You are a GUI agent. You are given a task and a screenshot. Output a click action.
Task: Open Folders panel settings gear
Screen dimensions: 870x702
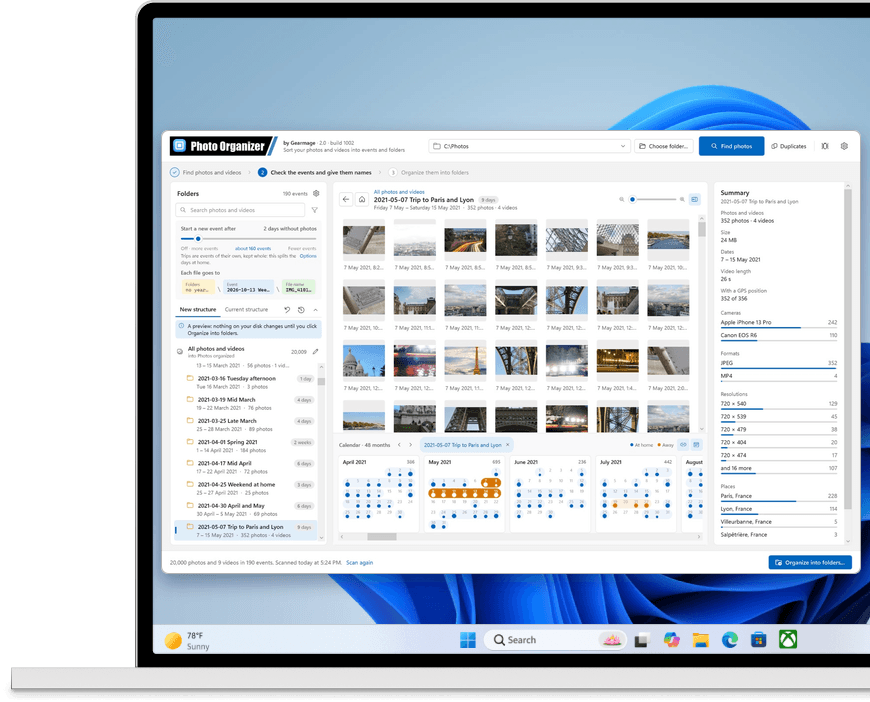click(x=316, y=194)
